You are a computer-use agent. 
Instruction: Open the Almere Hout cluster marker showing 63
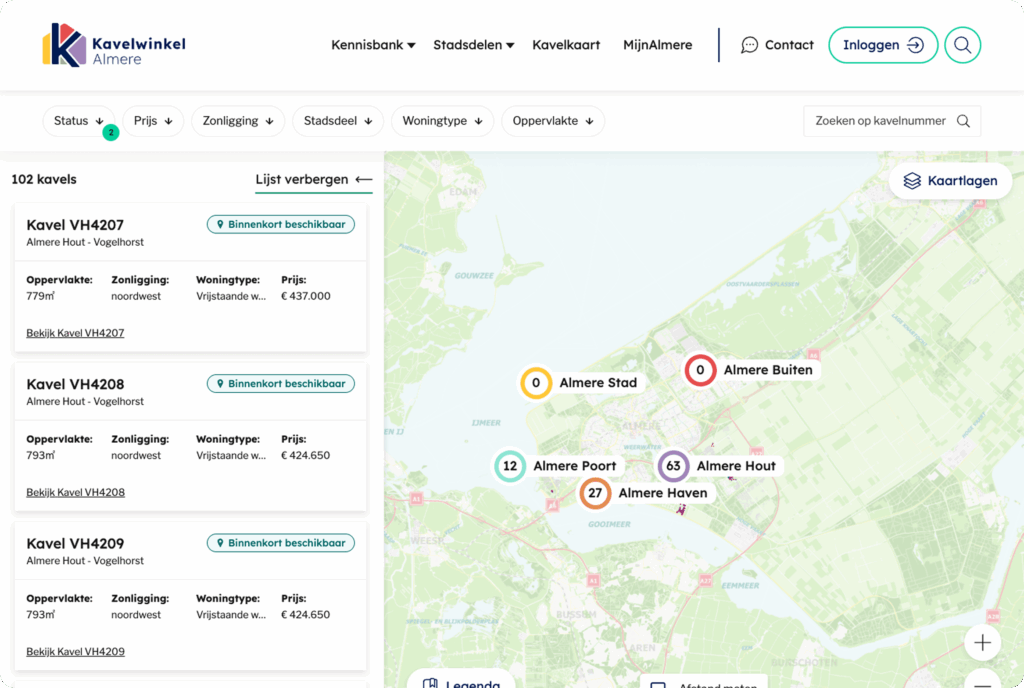[x=673, y=466]
